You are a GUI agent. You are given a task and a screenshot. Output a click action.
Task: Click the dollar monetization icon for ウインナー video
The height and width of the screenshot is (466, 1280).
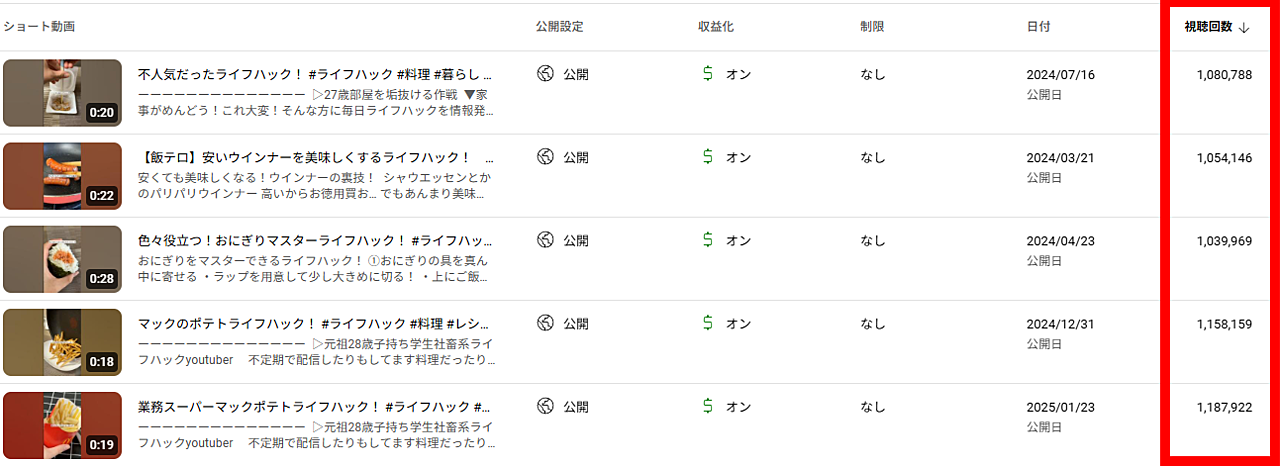708,157
